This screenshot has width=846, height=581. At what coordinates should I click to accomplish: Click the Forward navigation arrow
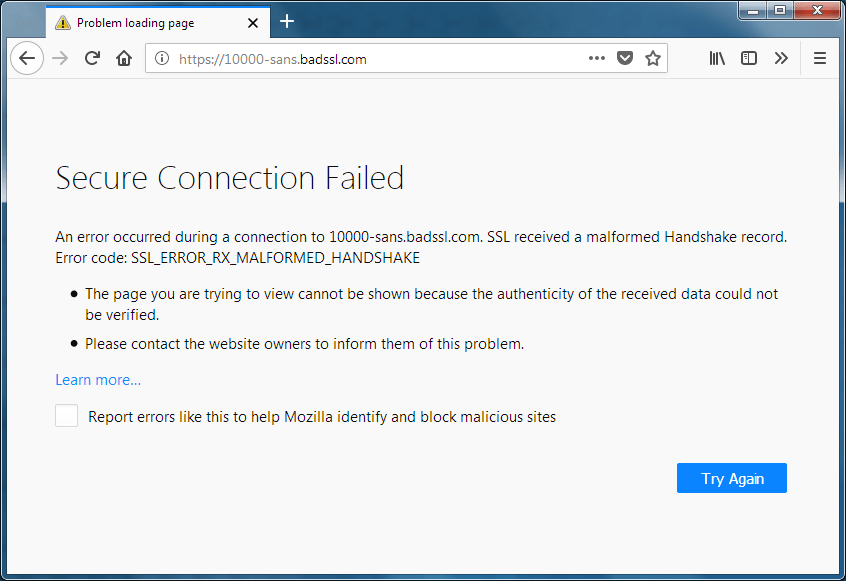point(59,58)
